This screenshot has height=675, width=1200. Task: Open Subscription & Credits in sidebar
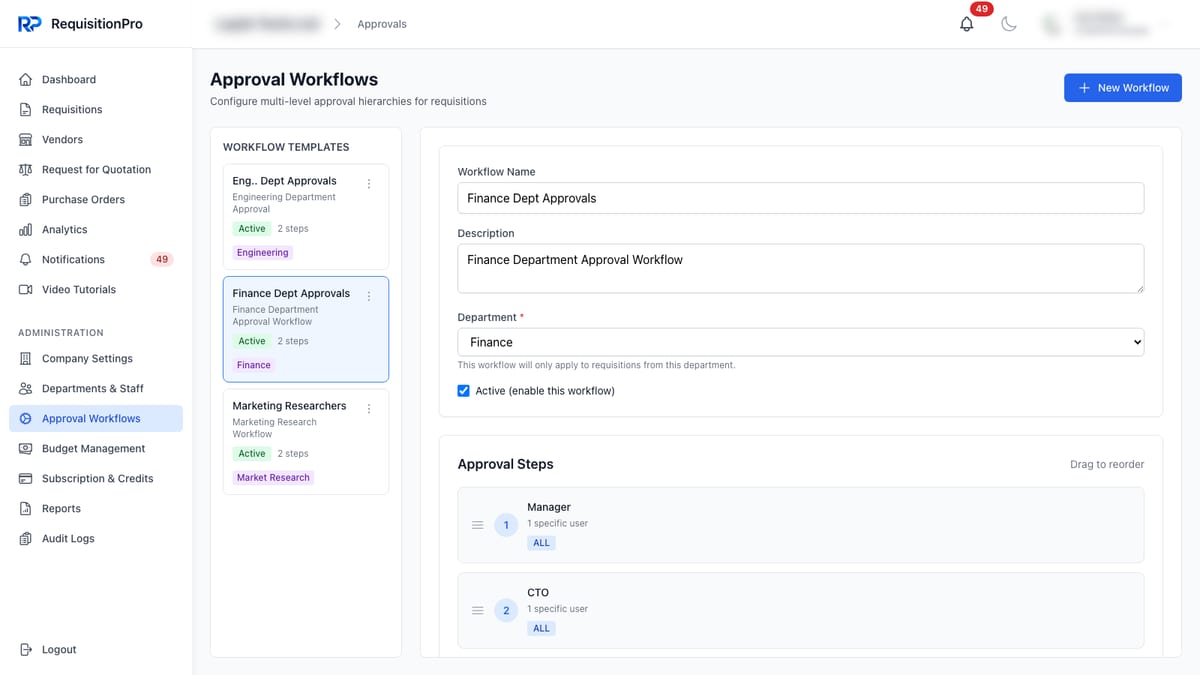tap(96, 478)
